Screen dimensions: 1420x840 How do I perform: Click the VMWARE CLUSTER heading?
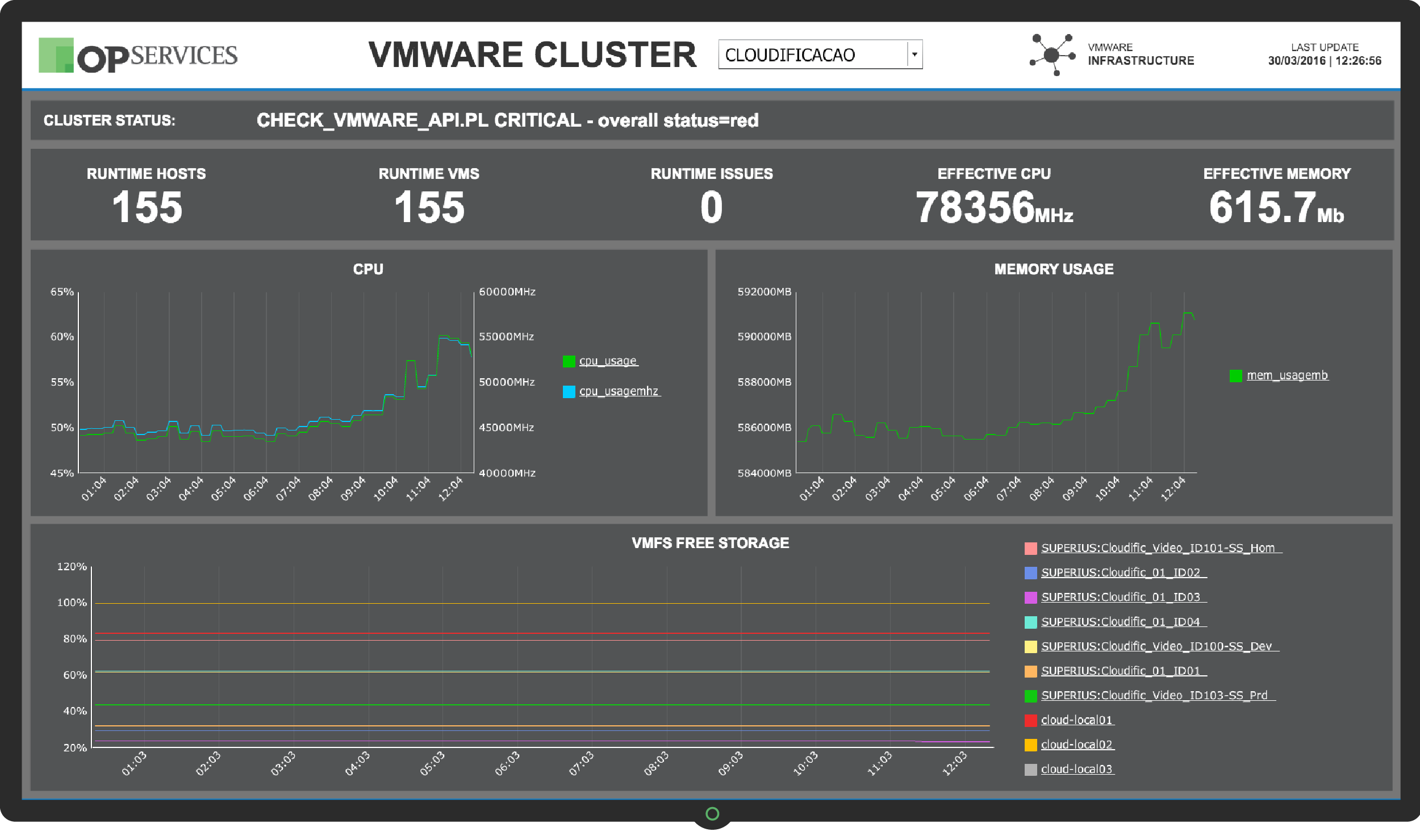(x=532, y=55)
